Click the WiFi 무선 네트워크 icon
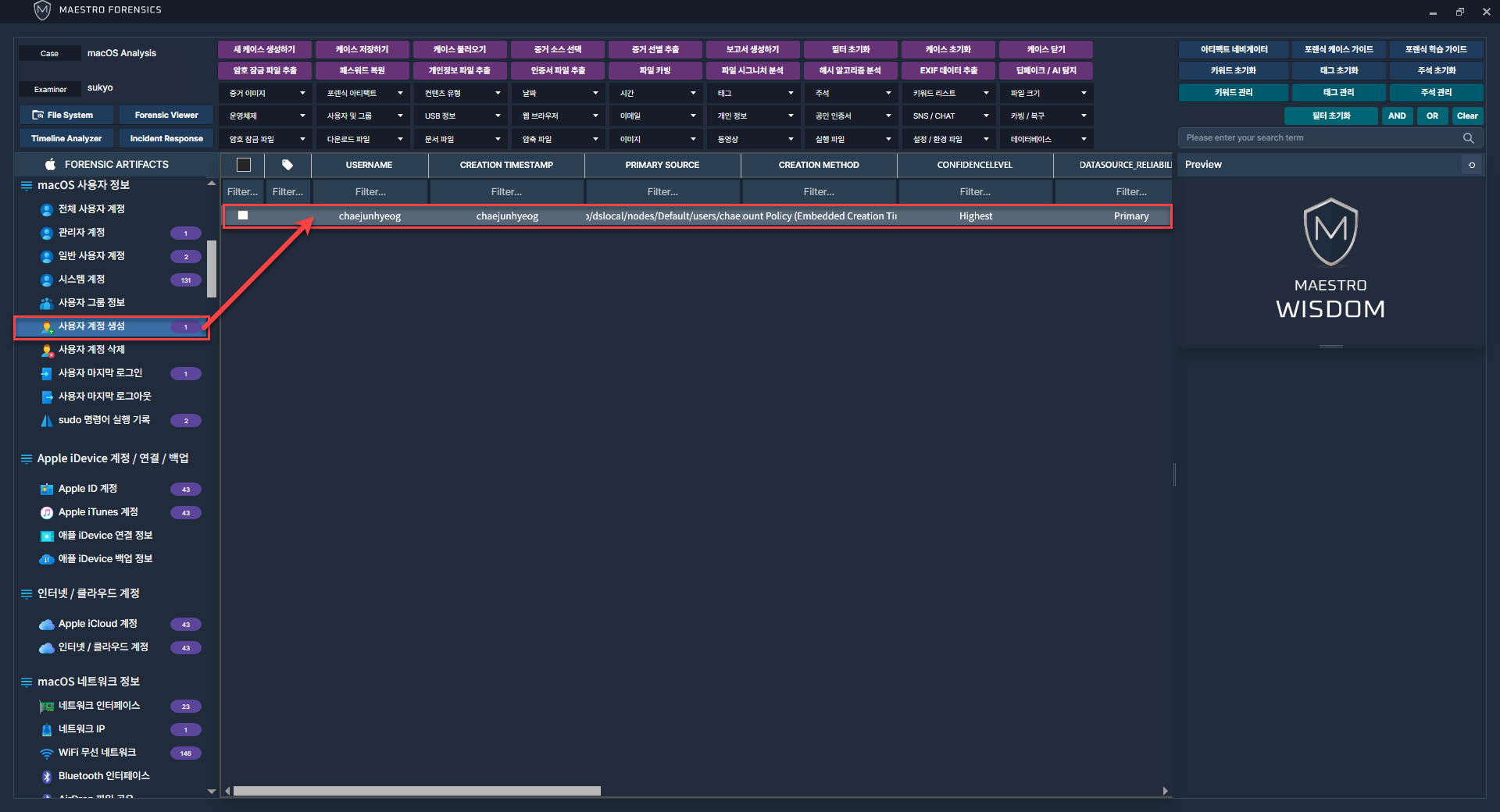The height and width of the screenshot is (812, 1500). 46,753
